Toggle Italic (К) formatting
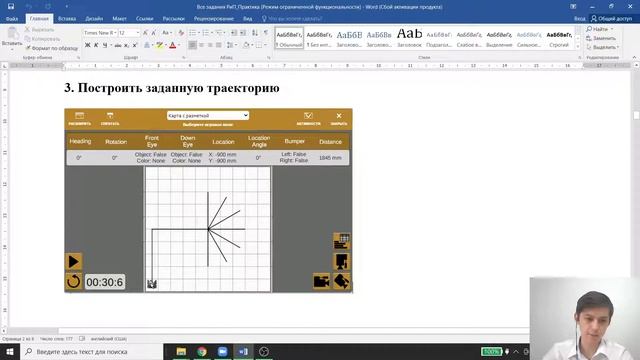The height and width of the screenshot is (360, 640). [96, 45]
